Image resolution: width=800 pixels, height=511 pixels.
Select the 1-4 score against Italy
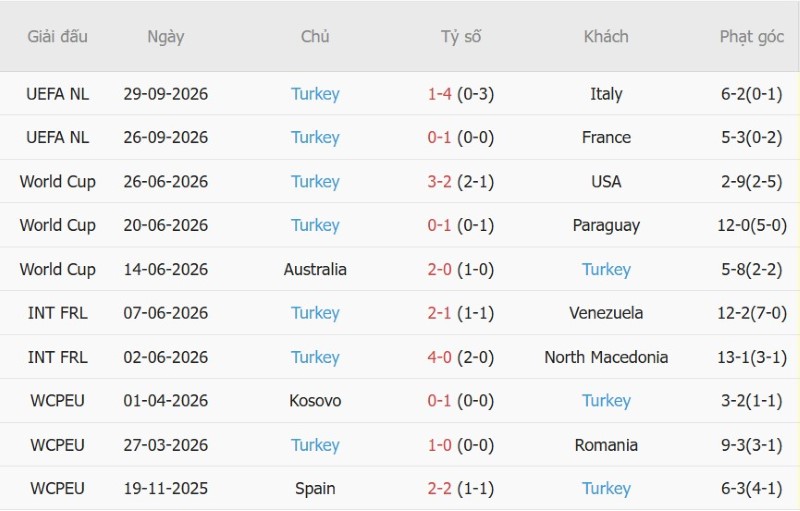pos(439,94)
